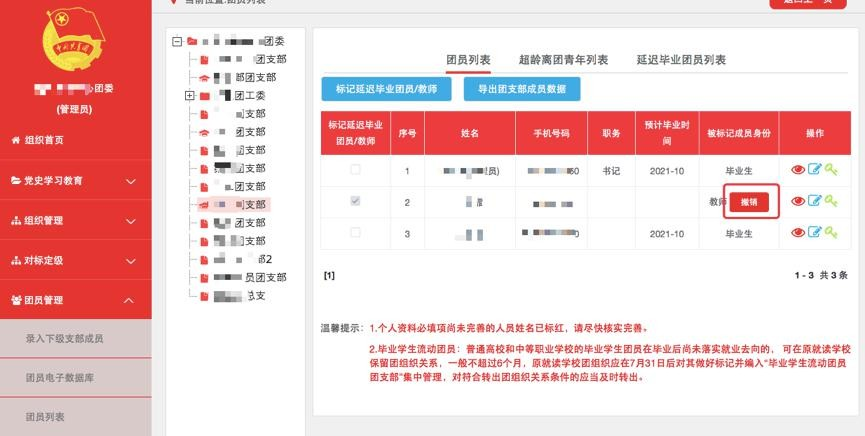Expand 组织管理 menu chevron
865x436 pixels.
click(130, 221)
